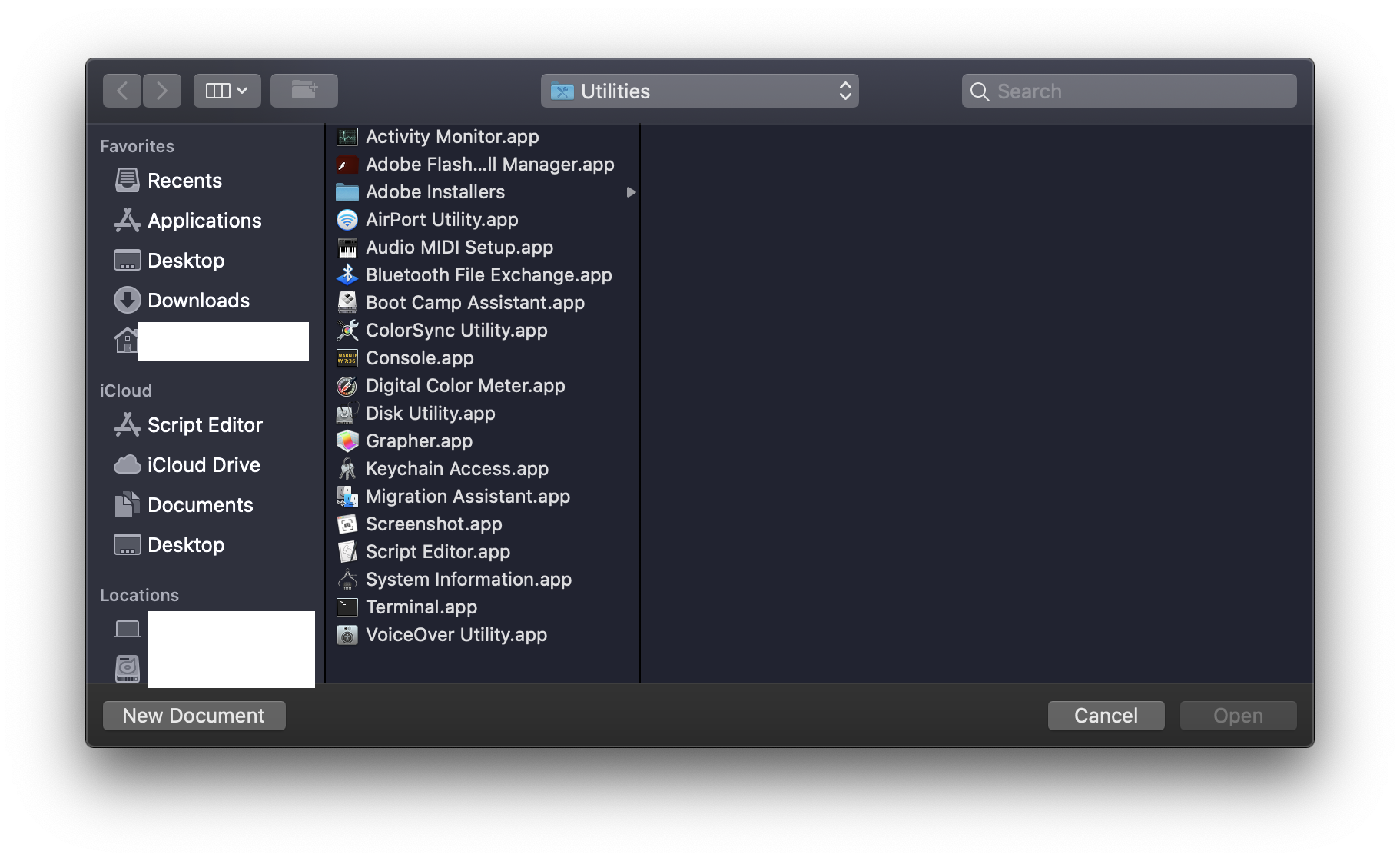This screenshot has height=861, width=1400.
Task: Open Recents in Favorites sidebar
Action: click(x=184, y=181)
